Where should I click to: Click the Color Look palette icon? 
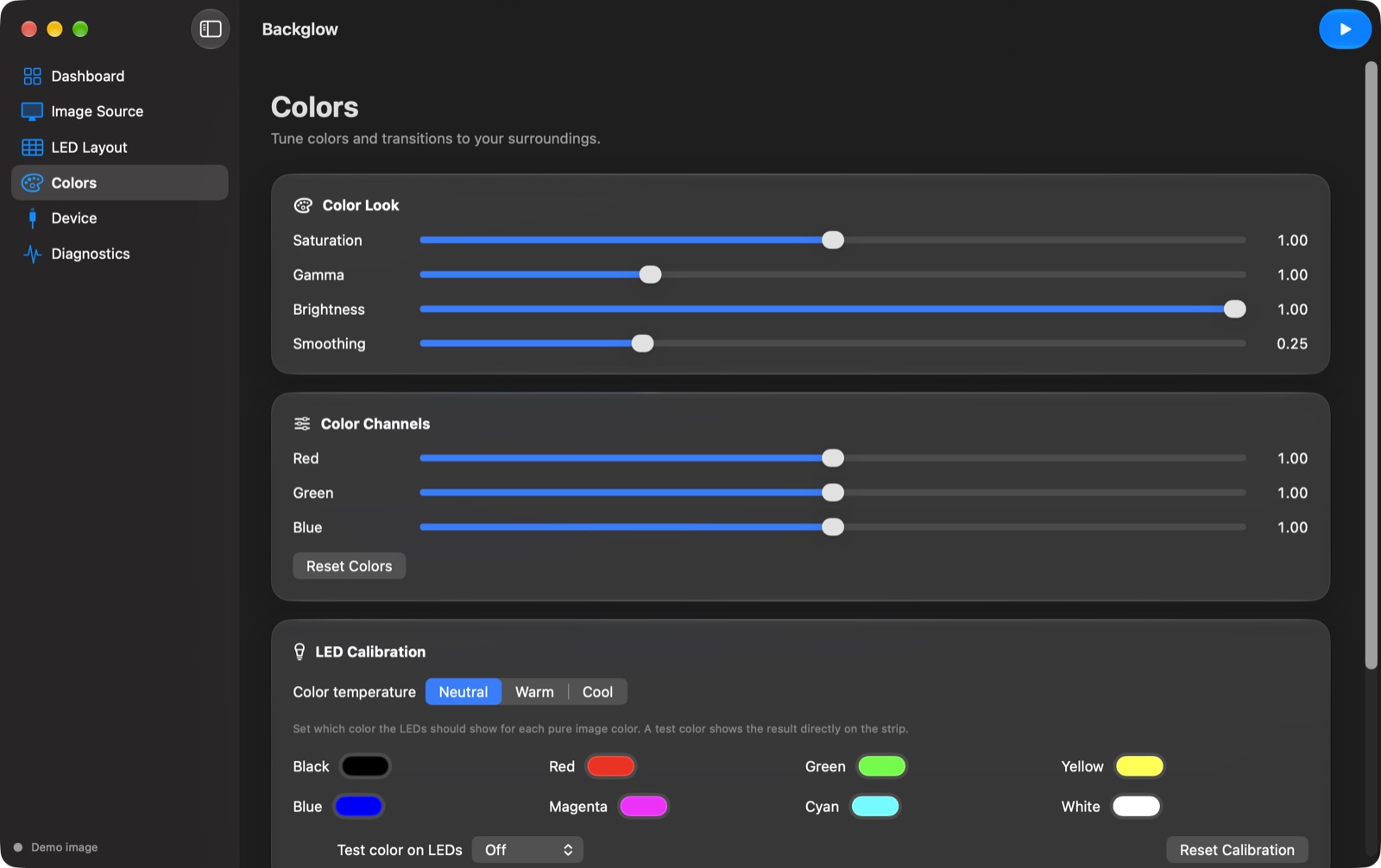[303, 205]
